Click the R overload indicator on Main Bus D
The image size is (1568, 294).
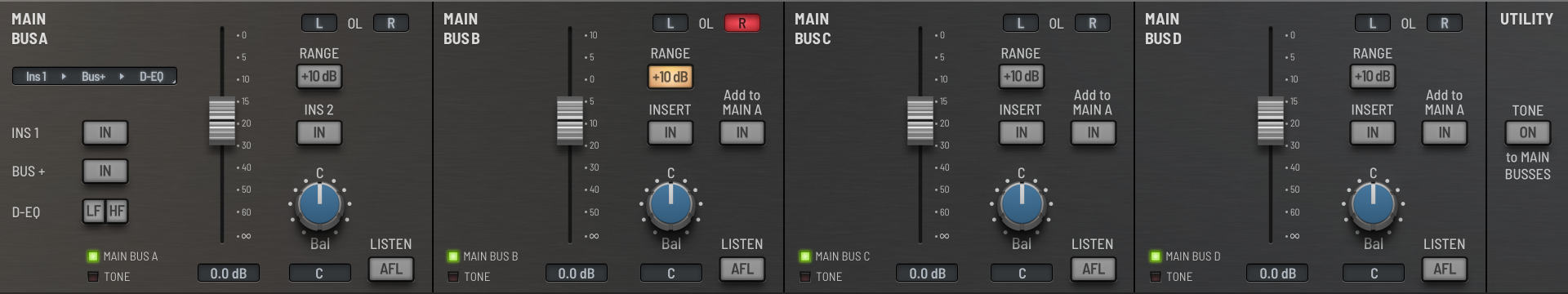point(1445,23)
